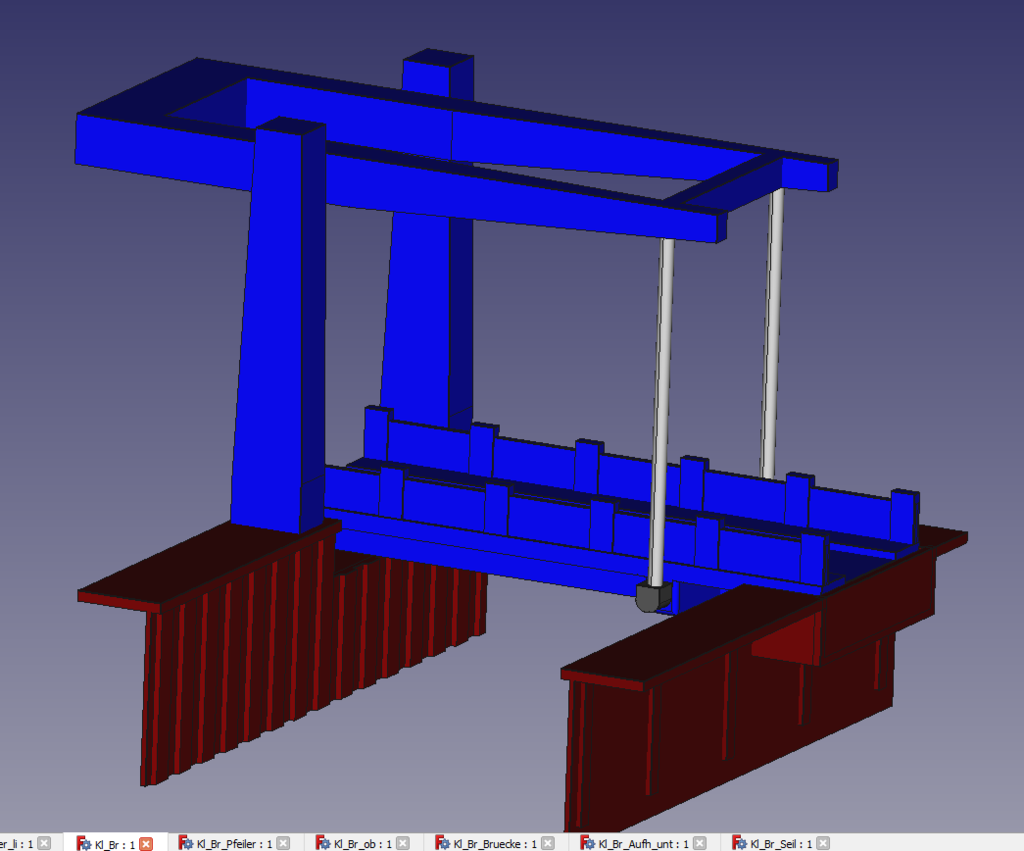Image resolution: width=1024 pixels, height=851 pixels.
Task: Switch to the Kl_Br_Pfeiler document tab
Action: (234, 843)
